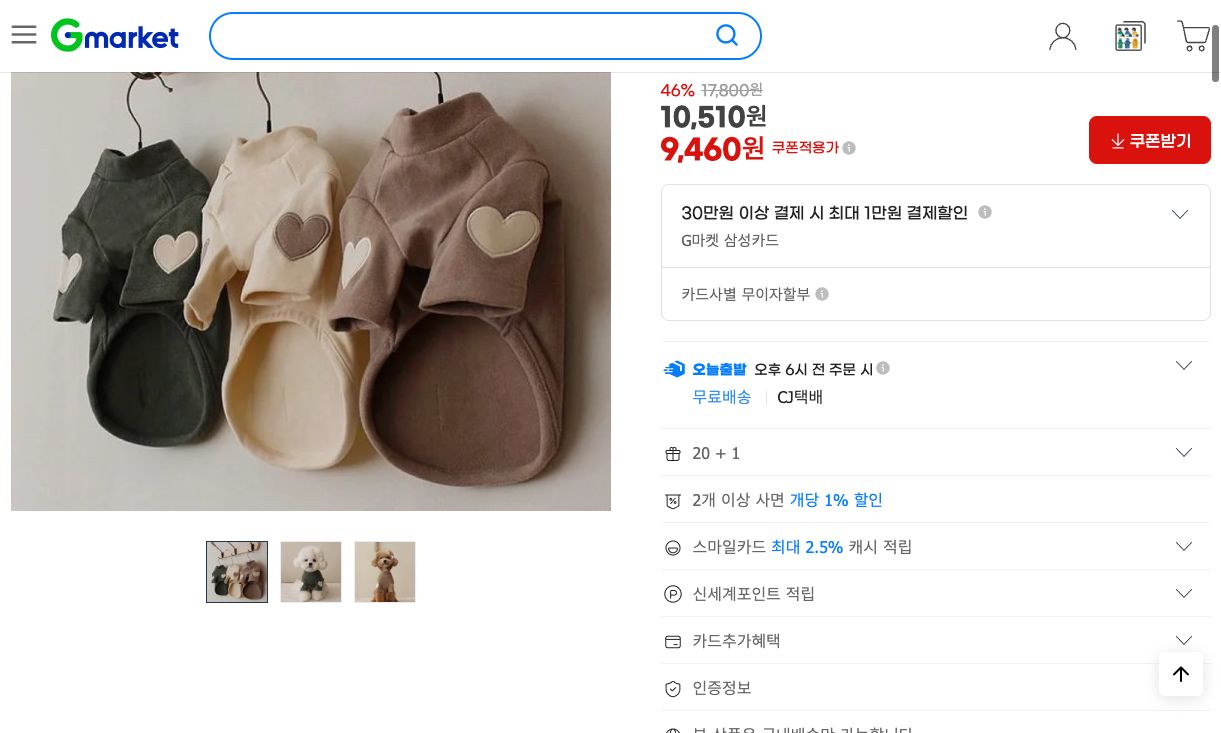Click the smile face icon beside 스마일카드
The image size is (1221, 733).
click(x=673, y=547)
